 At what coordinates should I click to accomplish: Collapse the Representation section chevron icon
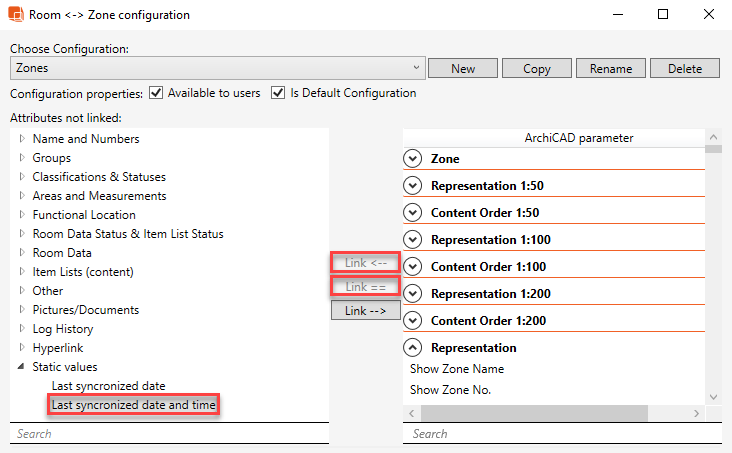[413, 347]
